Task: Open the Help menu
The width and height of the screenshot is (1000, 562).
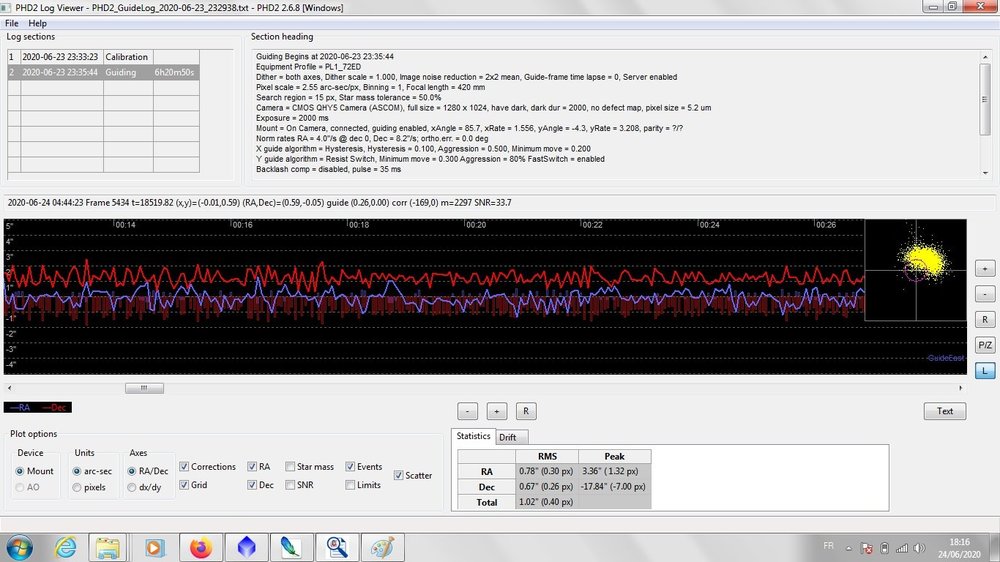Action: point(37,23)
